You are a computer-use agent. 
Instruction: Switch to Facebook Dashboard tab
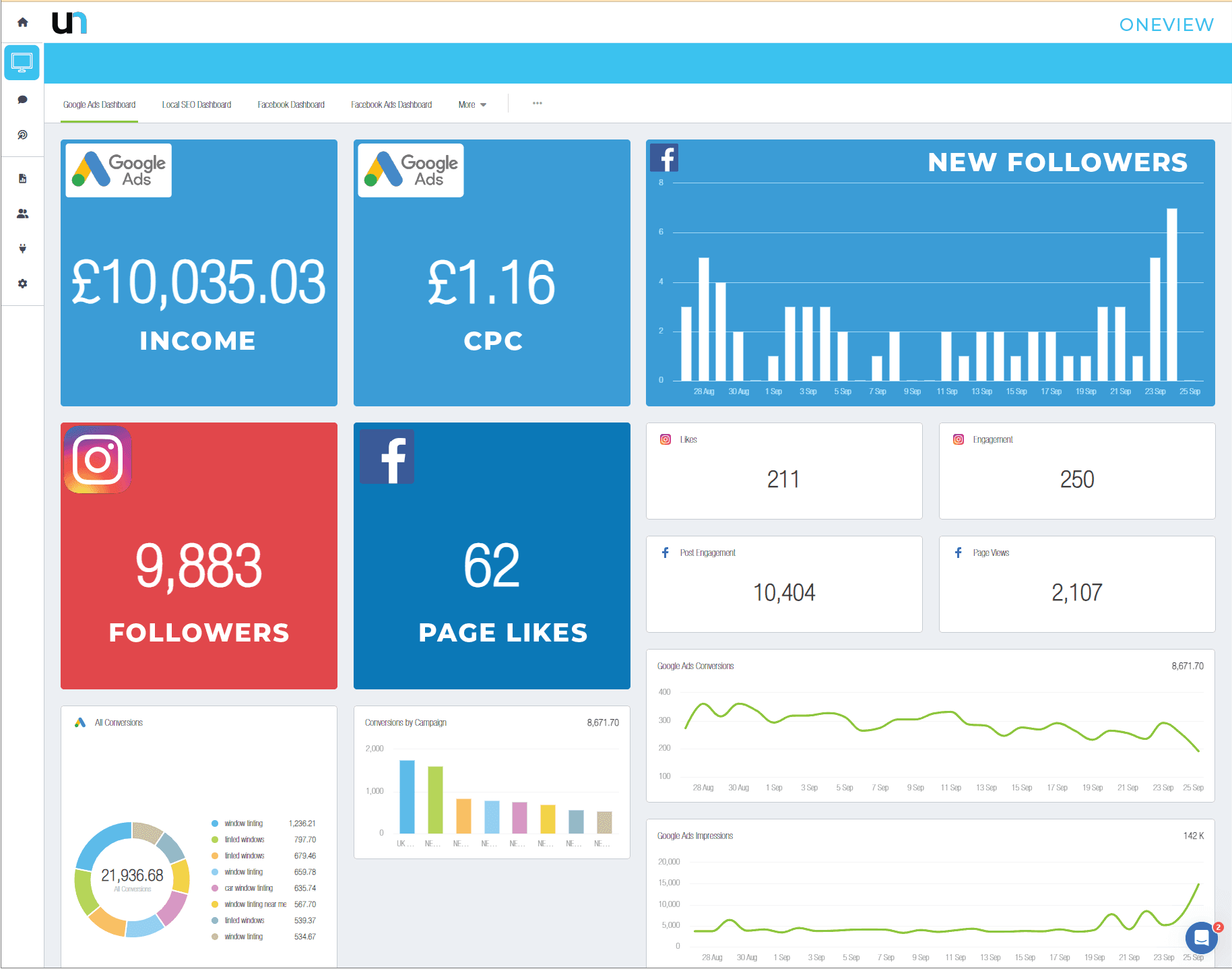pyautogui.click(x=291, y=104)
